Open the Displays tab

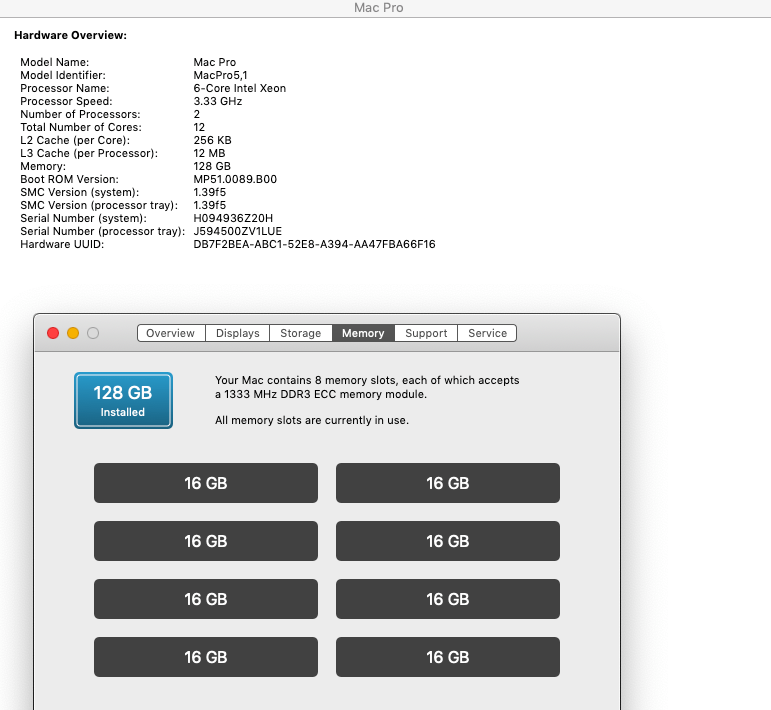tap(237, 333)
